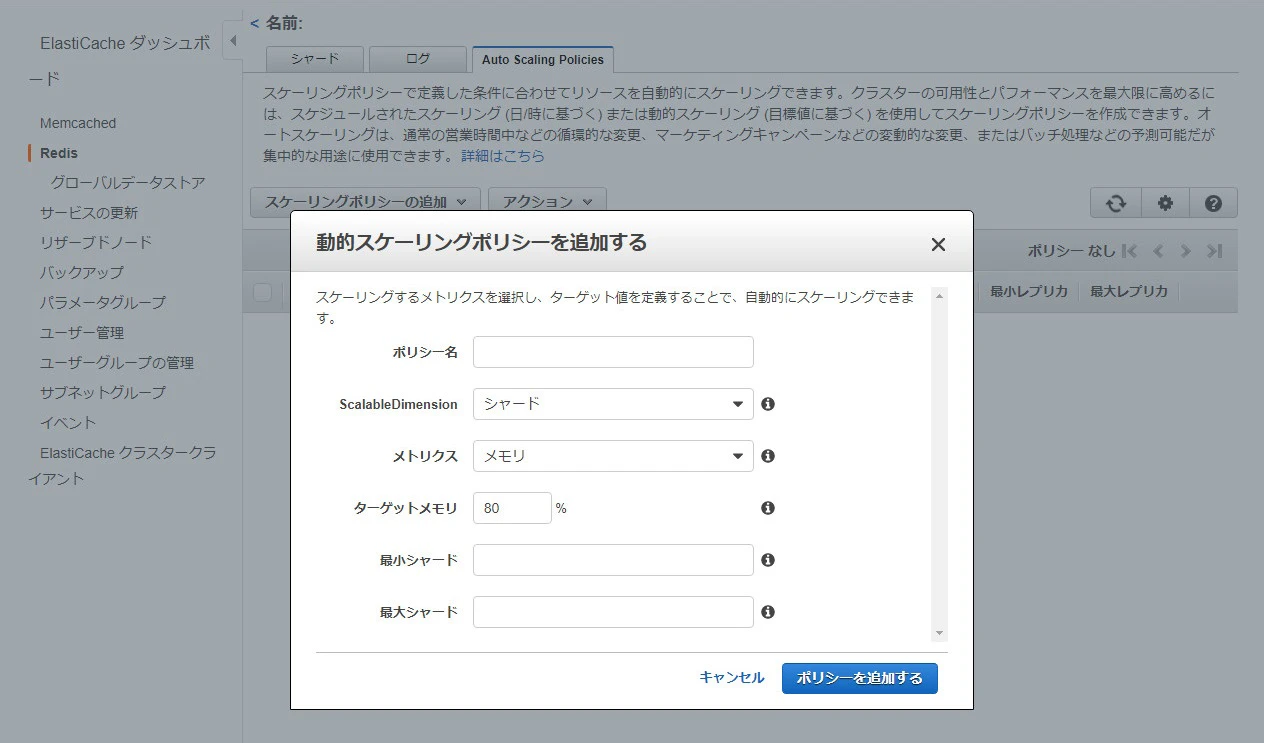Screen dimensions: 1264x743
Task: Go to next page of policies
Action: (1186, 251)
